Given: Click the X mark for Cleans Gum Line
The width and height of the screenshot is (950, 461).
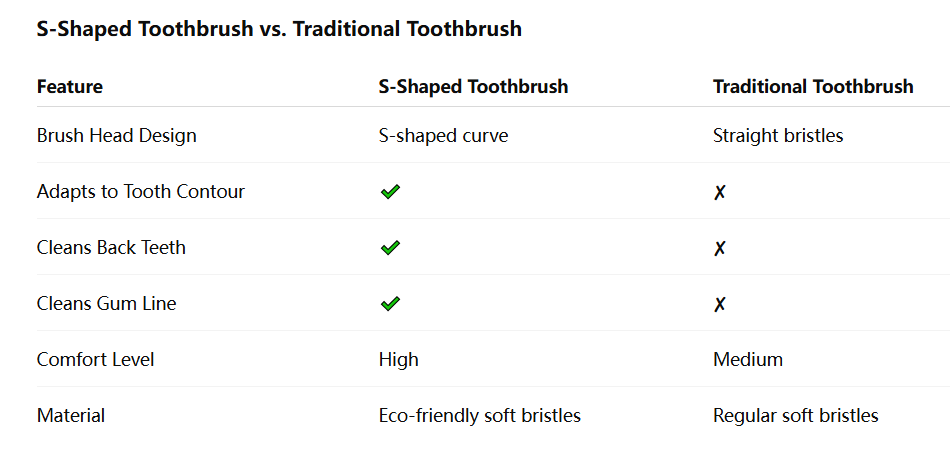Looking at the screenshot, I should (x=719, y=304).
